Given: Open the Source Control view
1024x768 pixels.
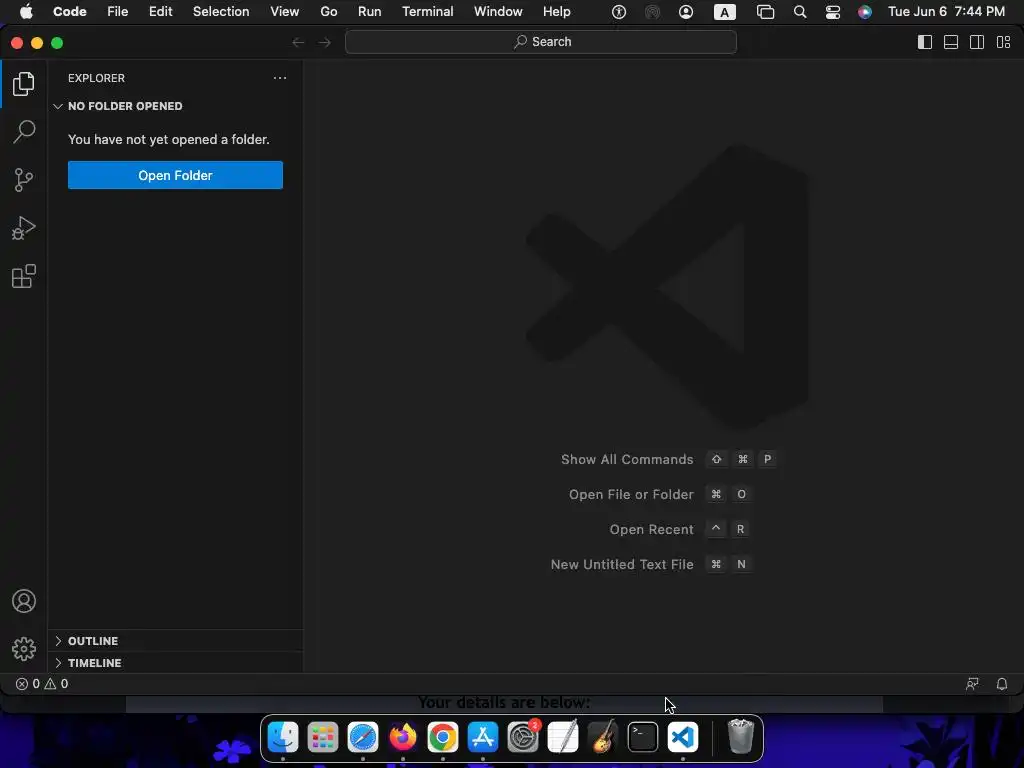Looking at the screenshot, I should coord(24,180).
